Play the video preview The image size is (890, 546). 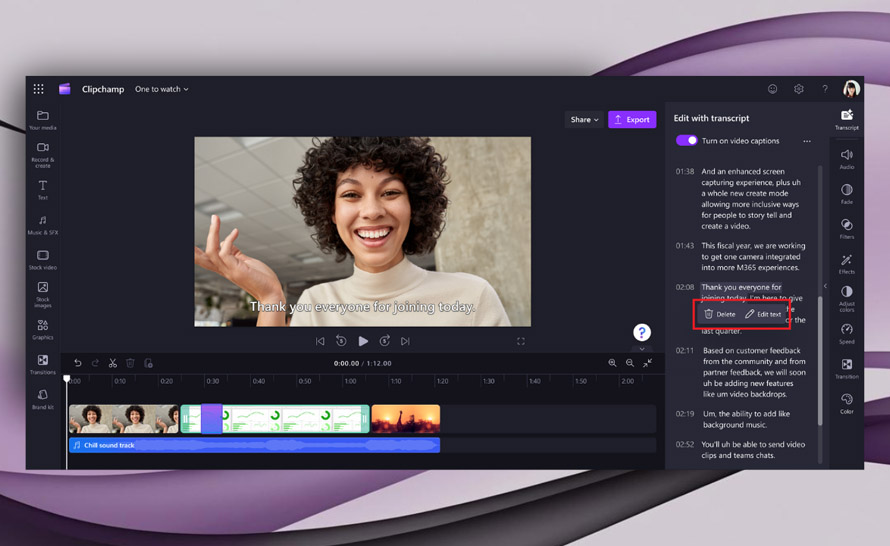tap(363, 341)
